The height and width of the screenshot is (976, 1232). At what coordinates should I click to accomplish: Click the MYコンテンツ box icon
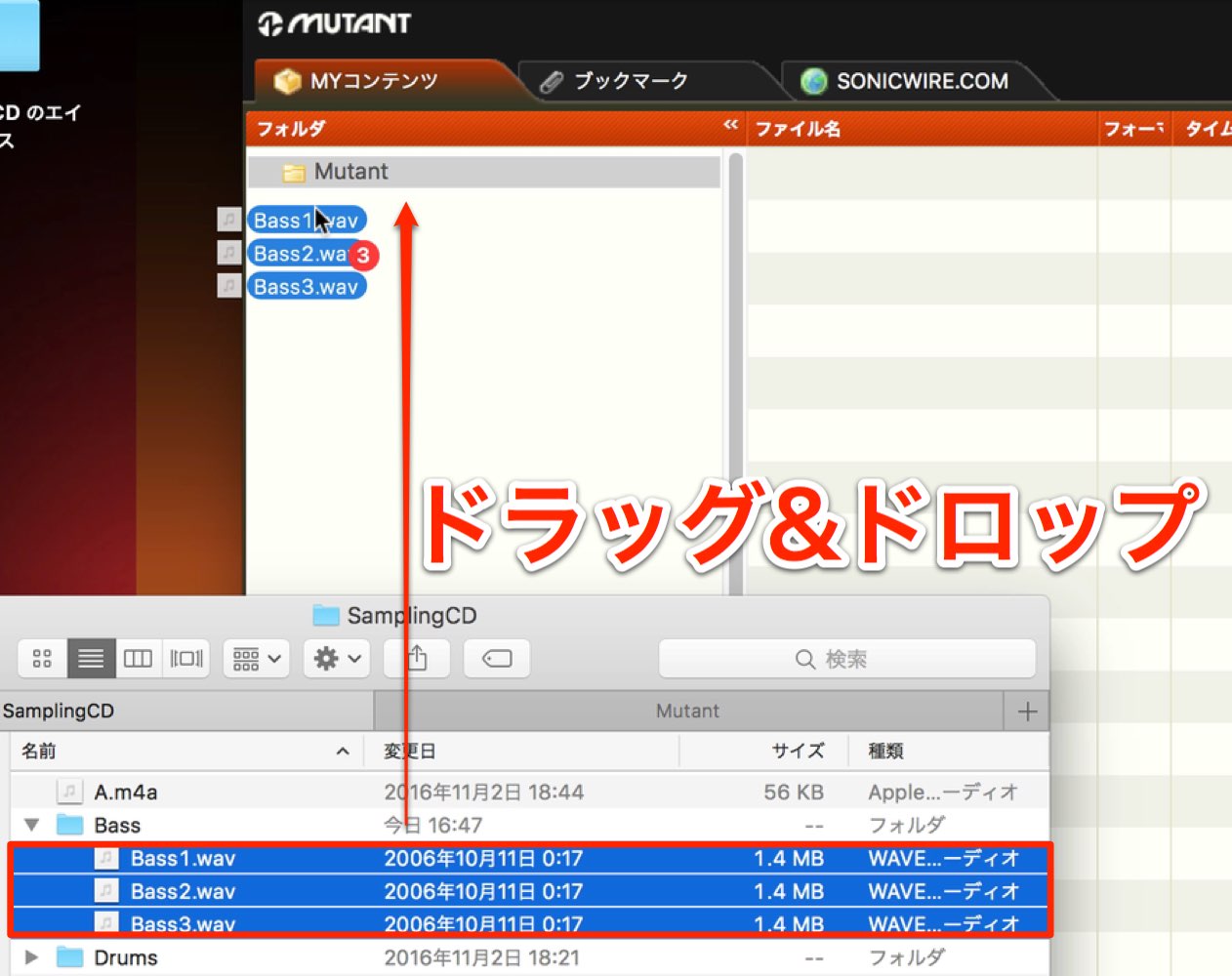point(287,81)
